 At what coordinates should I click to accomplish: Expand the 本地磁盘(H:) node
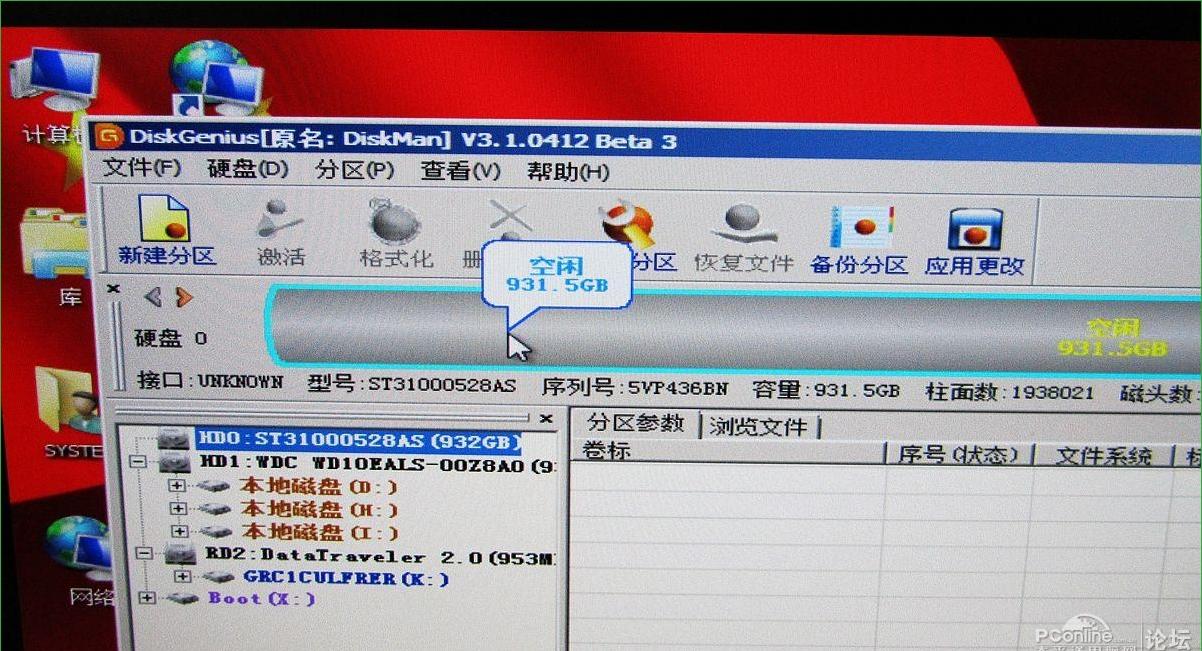(178, 509)
